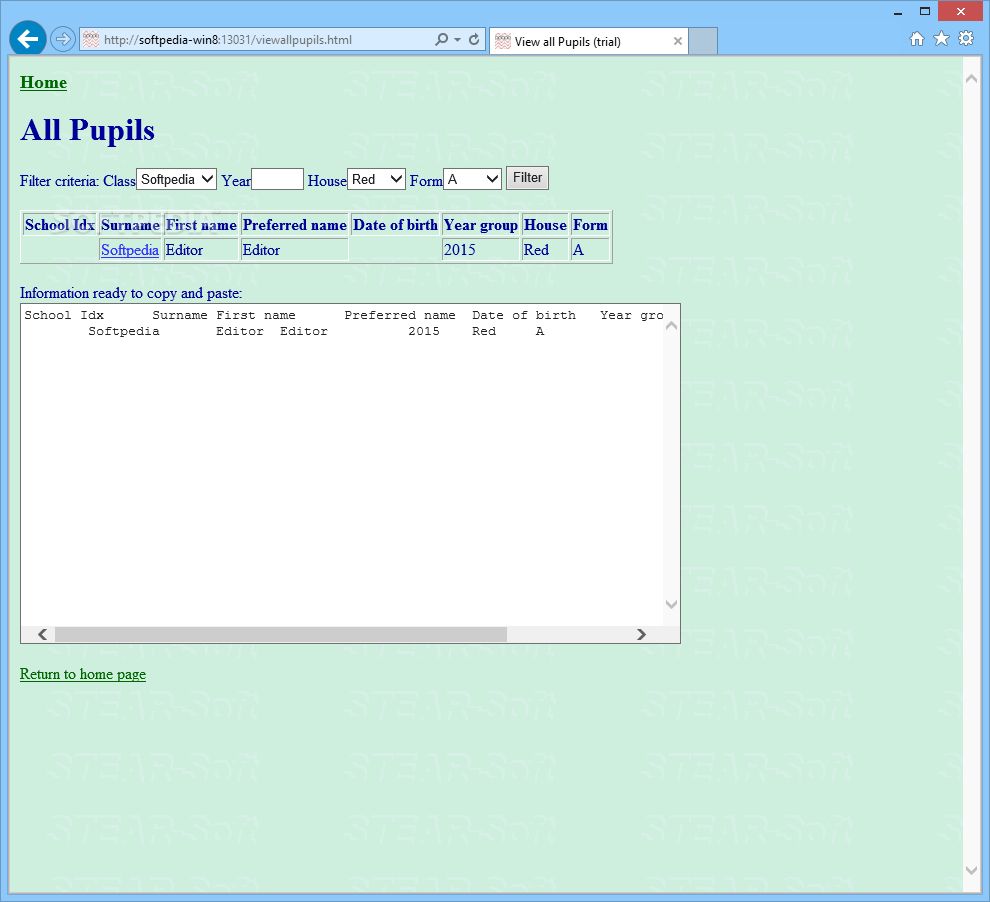This screenshot has width=990, height=902.
Task: Click the search magnifier in address bar
Action: point(441,39)
